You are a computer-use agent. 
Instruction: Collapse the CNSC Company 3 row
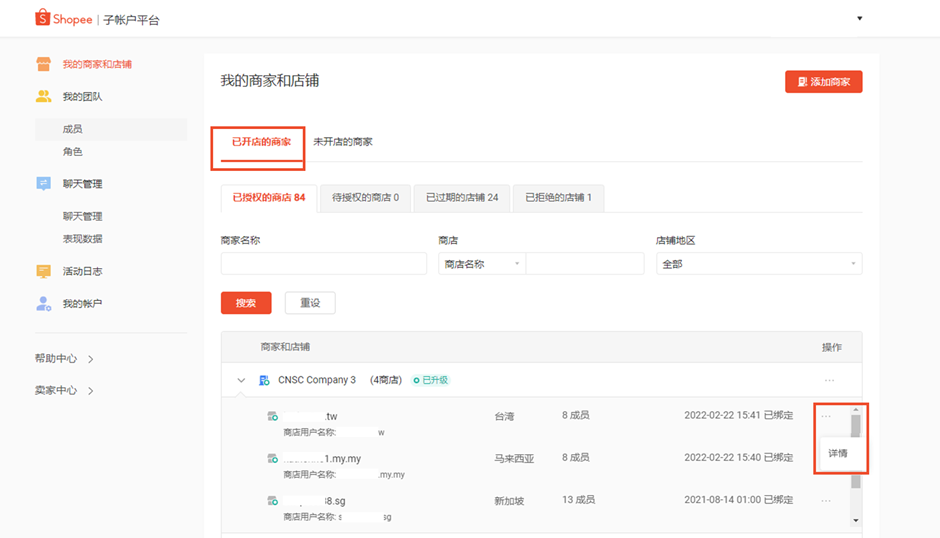(241, 380)
